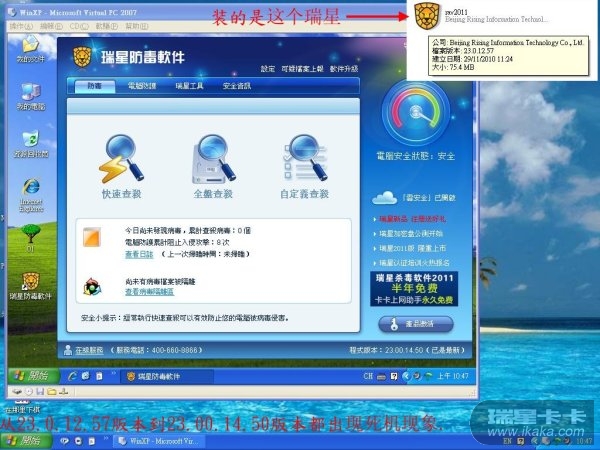Click the WinXP - Microsoft Vir... host taskbar button
Viewport: 600px width, 450px height.
pos(160,441)
